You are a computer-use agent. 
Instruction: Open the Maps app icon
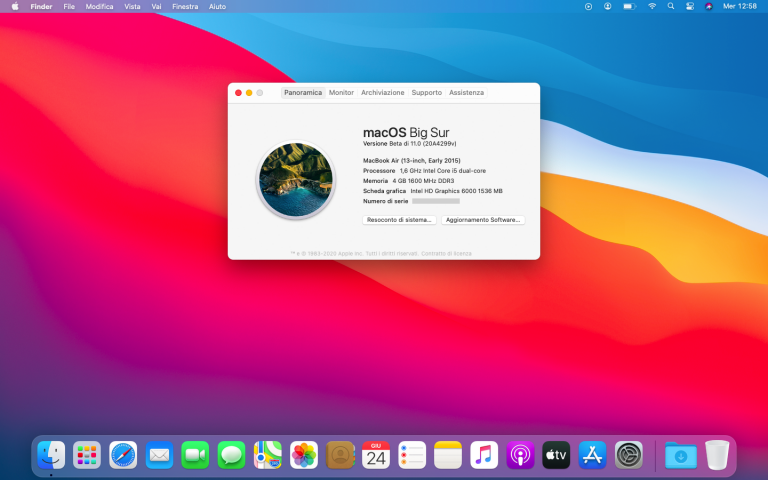(x=267, y=455)
